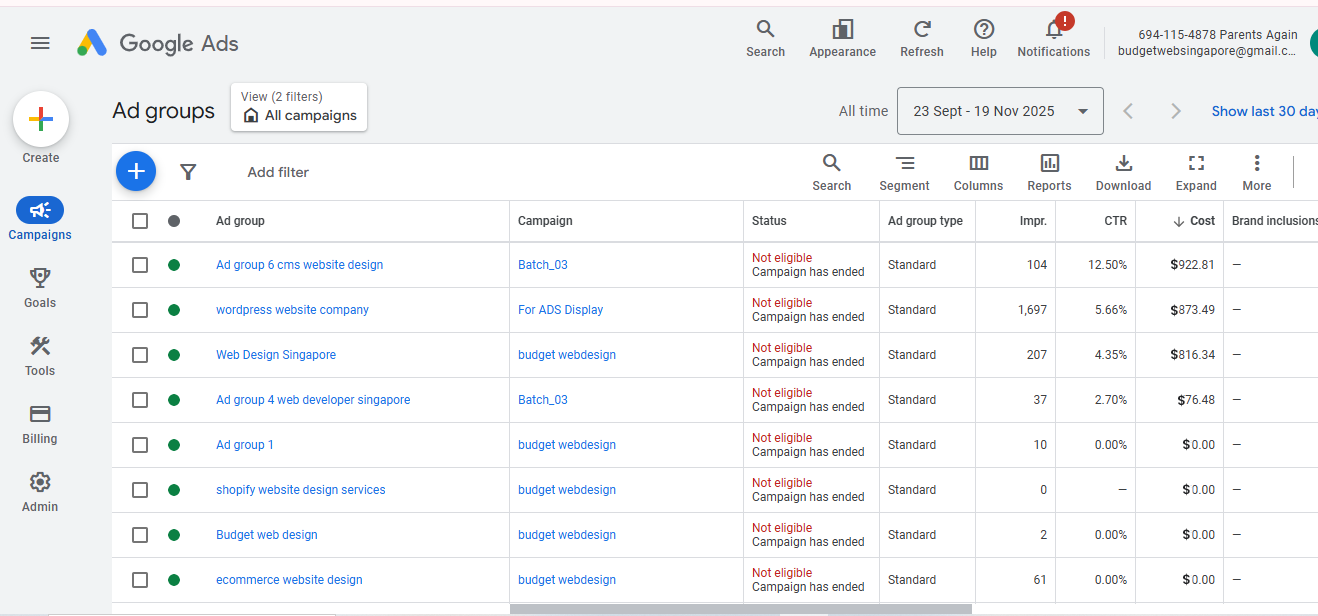
Task: Refresh the page using Refresh icon
Action: click(x=921, y=30)
